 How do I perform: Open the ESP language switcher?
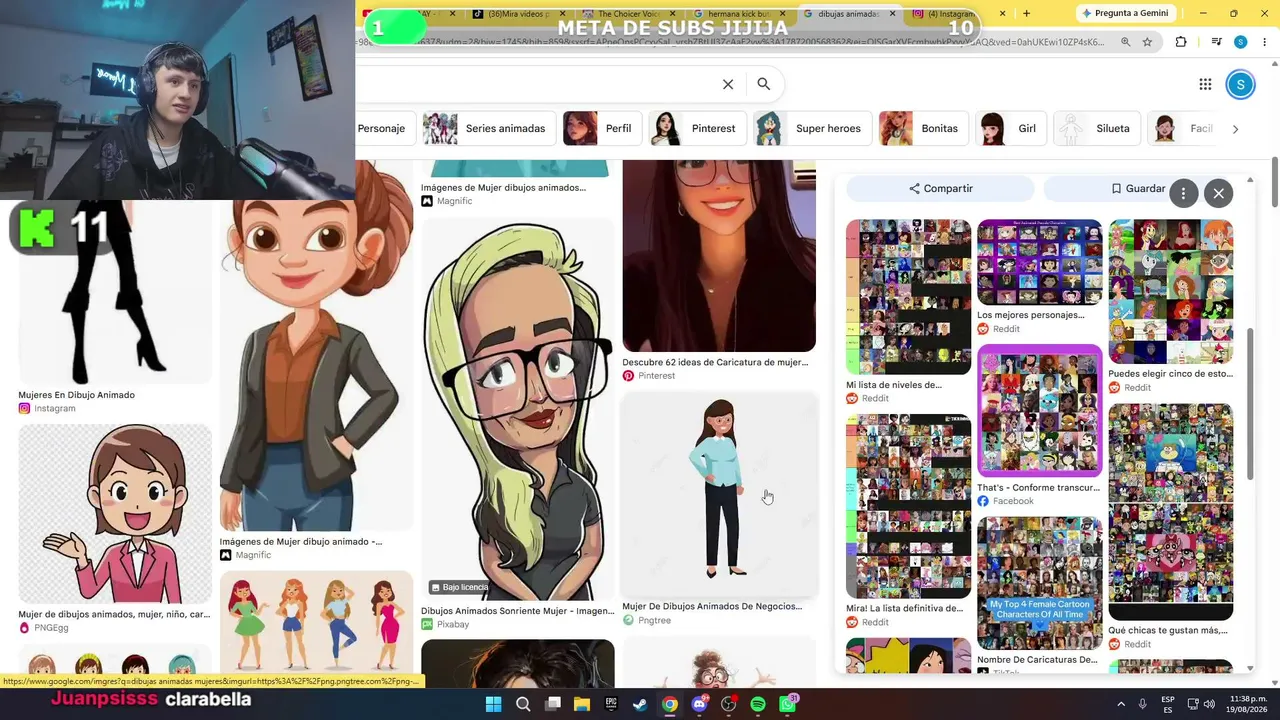coord(1168,704)
